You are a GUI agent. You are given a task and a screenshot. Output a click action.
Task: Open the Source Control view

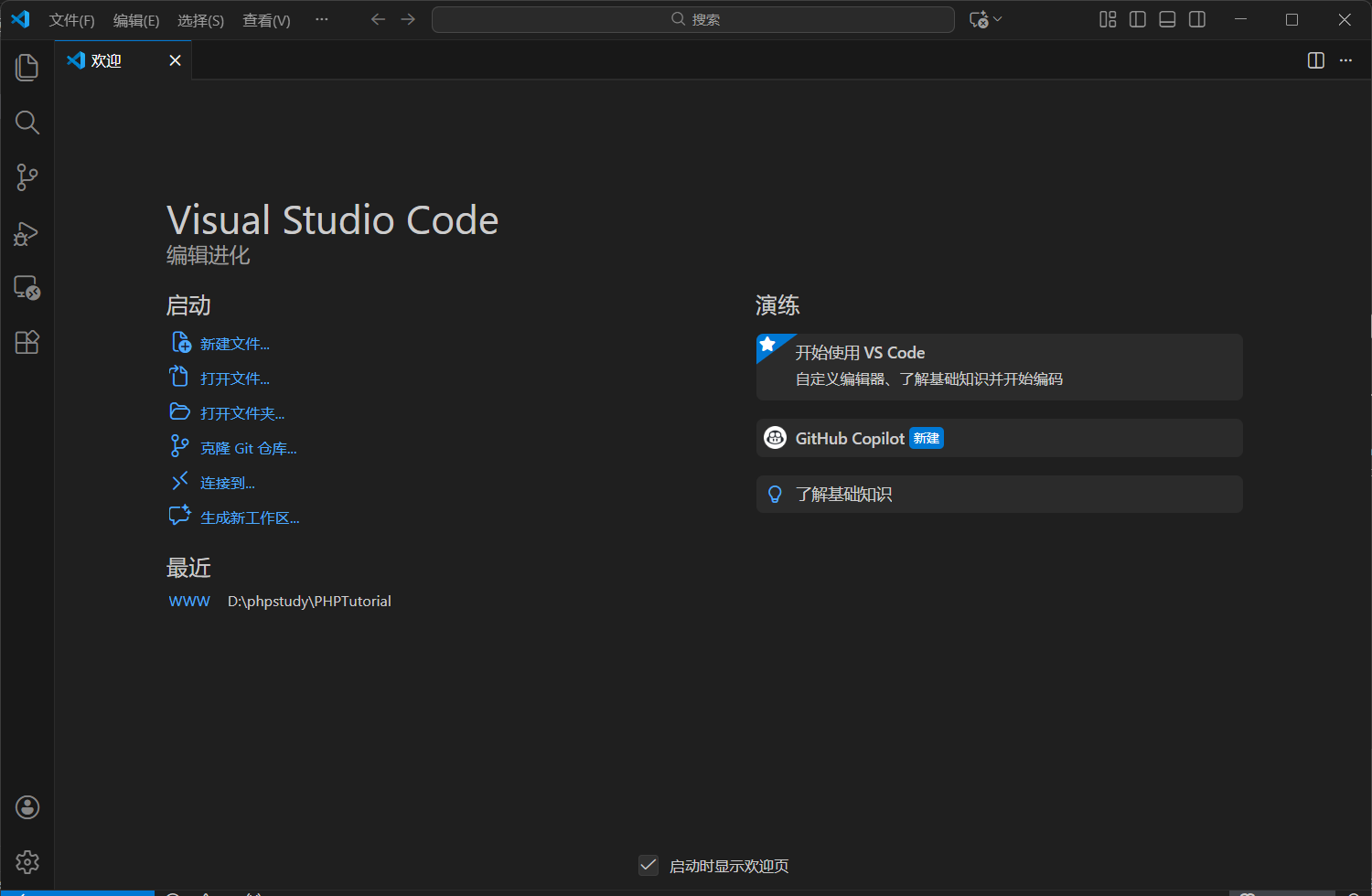click(x=27, y=177)
